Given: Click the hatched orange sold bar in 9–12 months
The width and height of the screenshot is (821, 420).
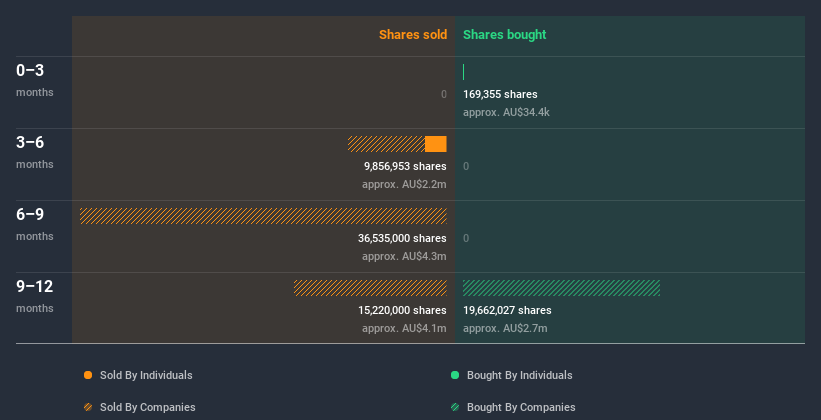Looking at the screenshot, I should click(x=370, y=288).
